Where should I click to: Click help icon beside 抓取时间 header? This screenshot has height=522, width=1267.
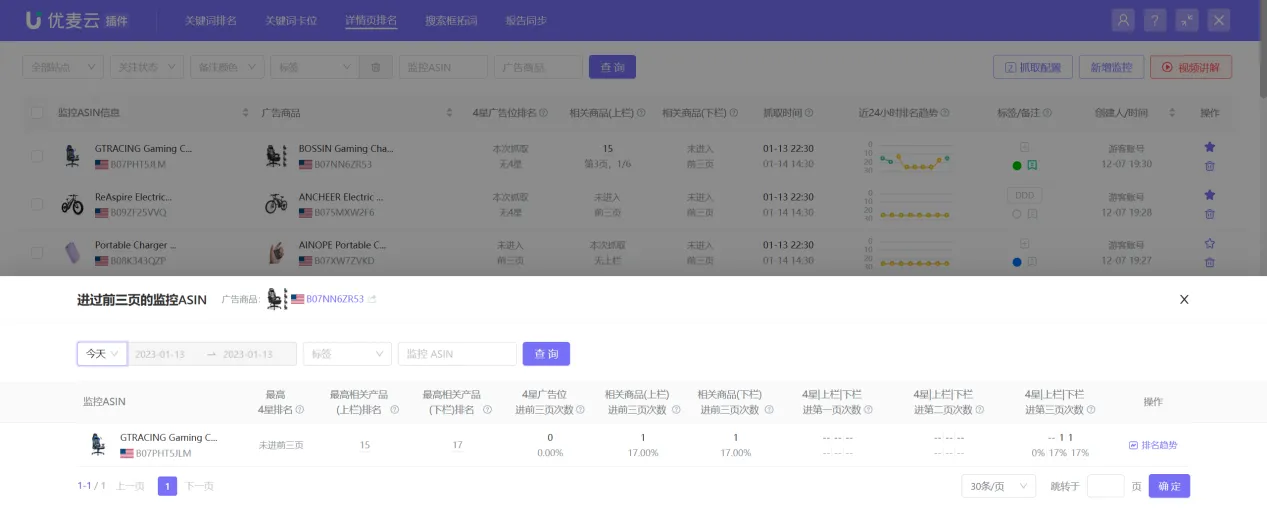tap(809, 113)
